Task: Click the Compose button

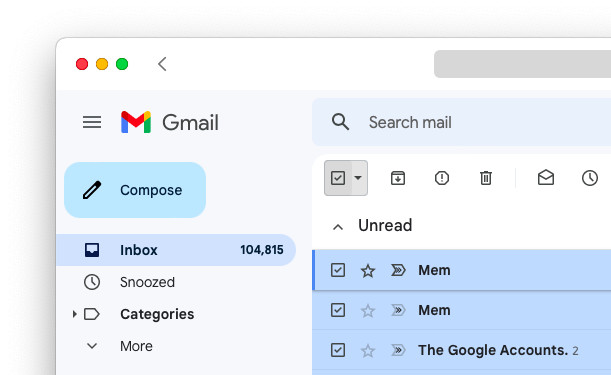Action: [135, 190]
